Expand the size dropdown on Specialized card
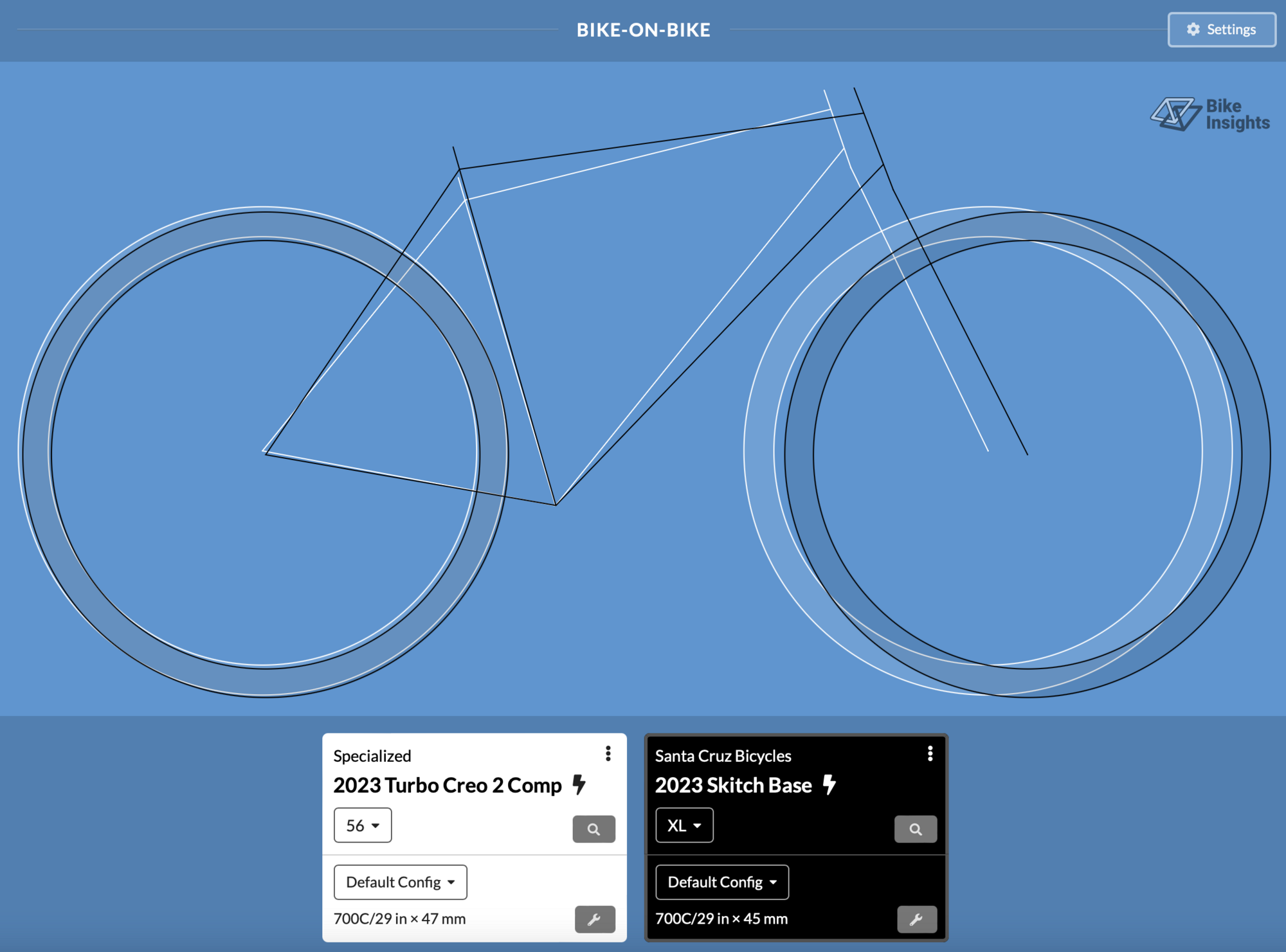The image size is (1286, 952). (361, 825)
